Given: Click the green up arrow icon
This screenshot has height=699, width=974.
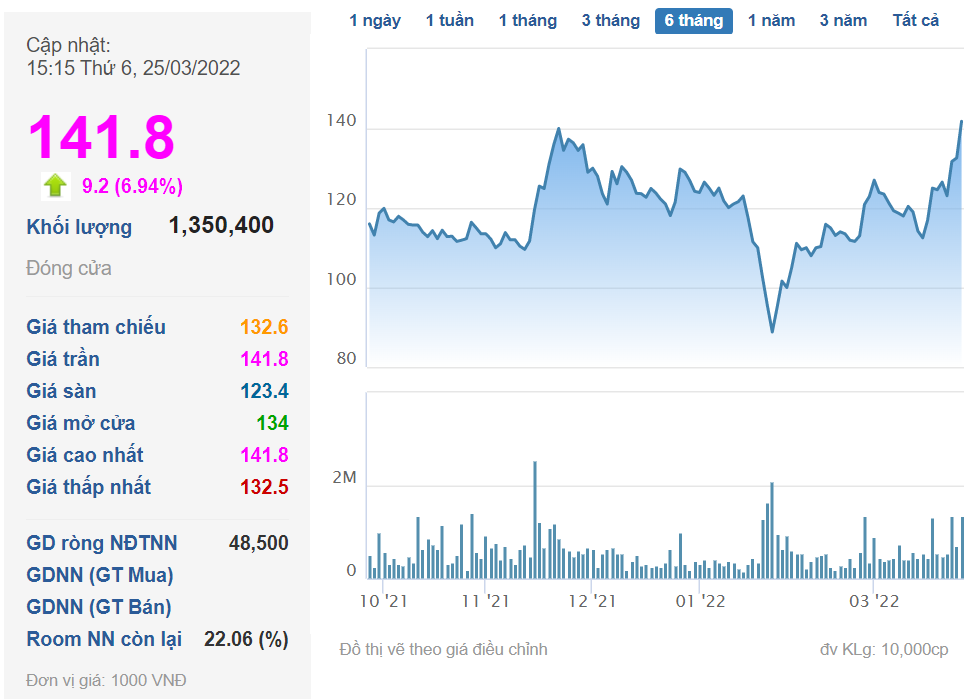Looking at the screenshot, I should (x=55, y=185).
